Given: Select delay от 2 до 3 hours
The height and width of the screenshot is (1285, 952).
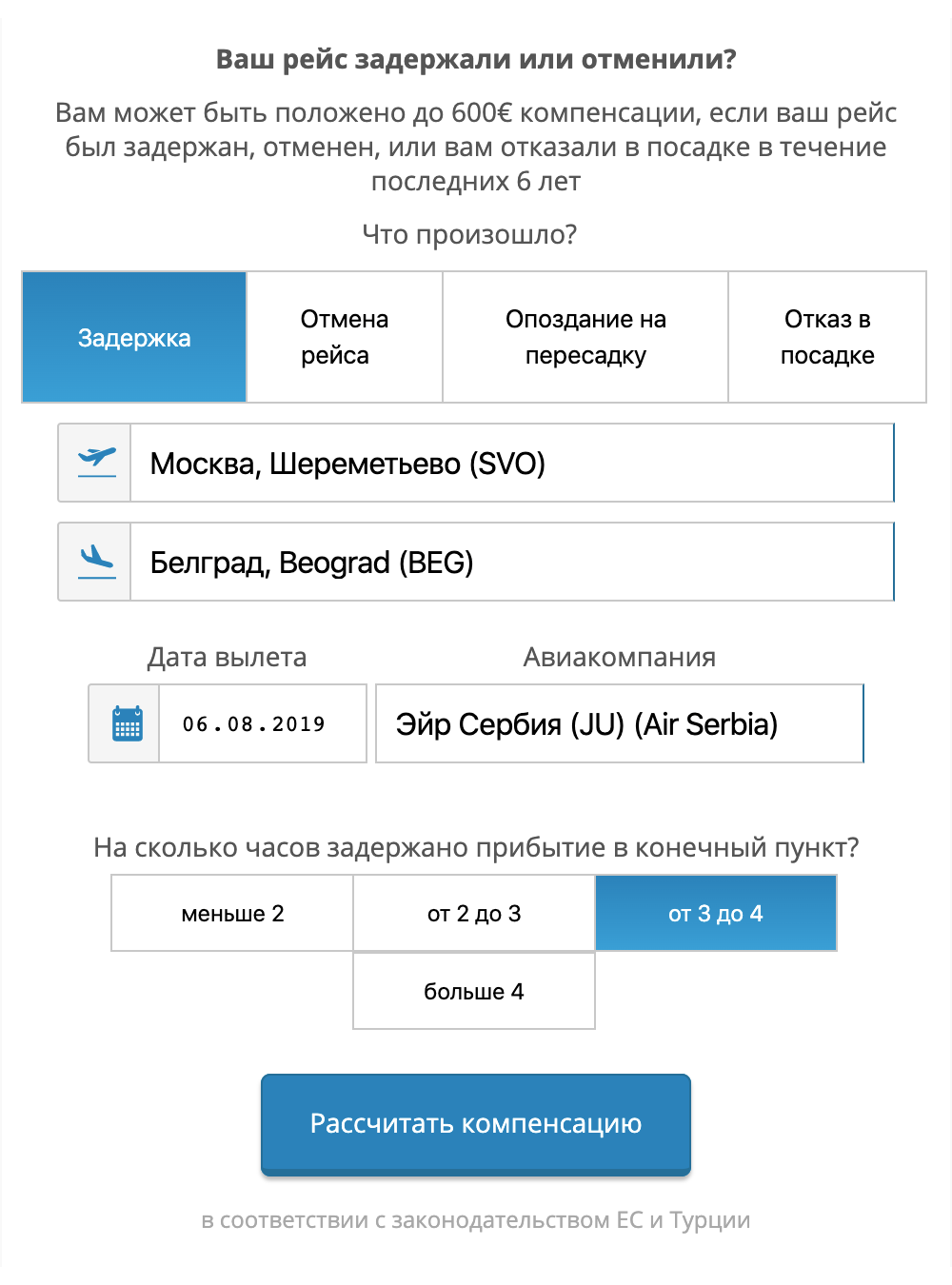Looking at the screenshot, I should click(x=474, y=913).
